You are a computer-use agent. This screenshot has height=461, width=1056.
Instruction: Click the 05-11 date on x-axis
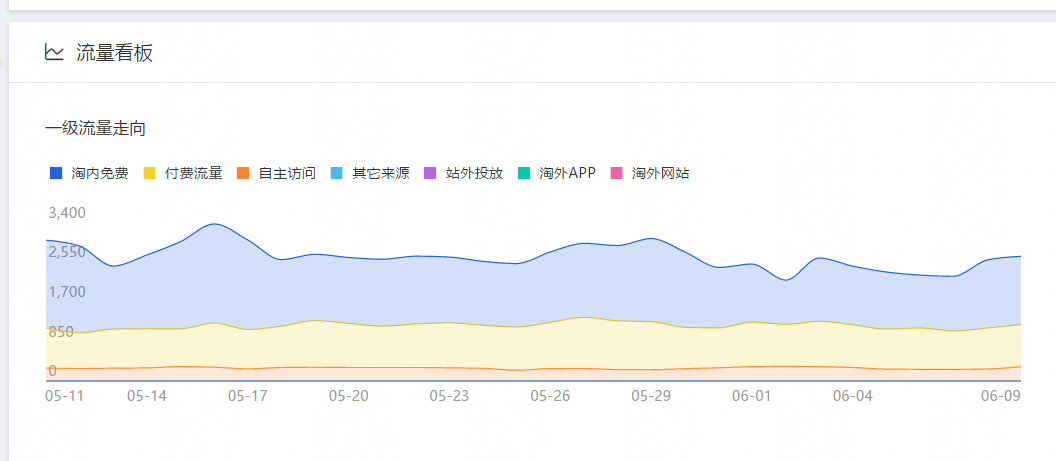point(65,396)
